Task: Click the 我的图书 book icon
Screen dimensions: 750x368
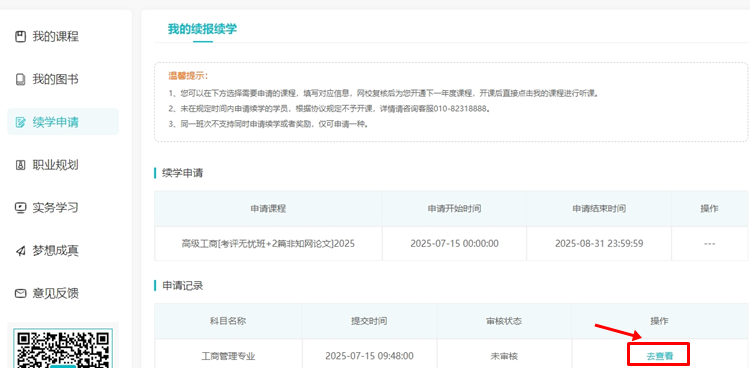Action: (20, 79)
